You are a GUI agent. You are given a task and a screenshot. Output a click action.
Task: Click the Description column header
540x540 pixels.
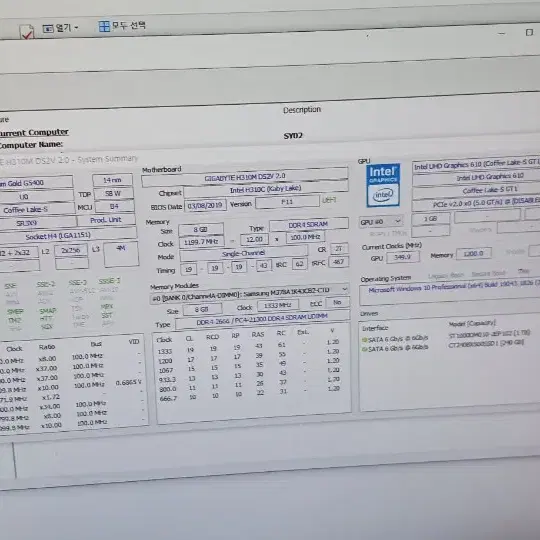(x=302, y=110)
